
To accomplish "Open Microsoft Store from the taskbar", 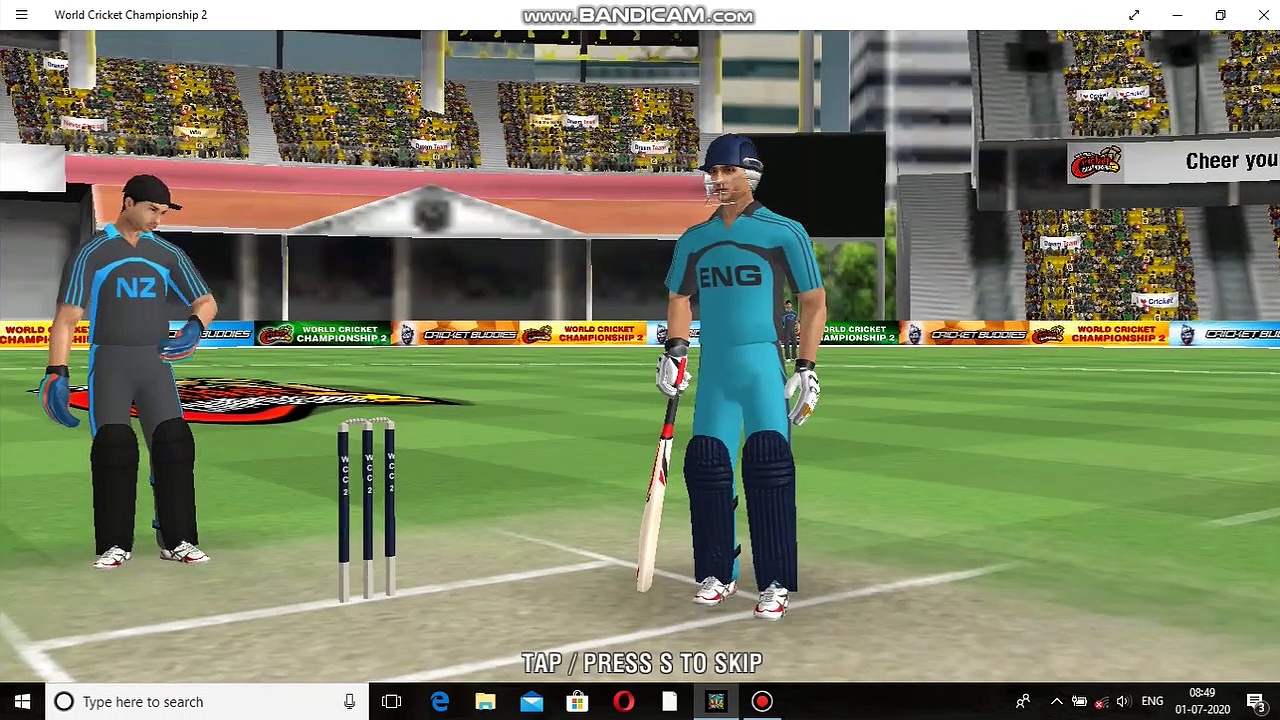I will point(577,701).
